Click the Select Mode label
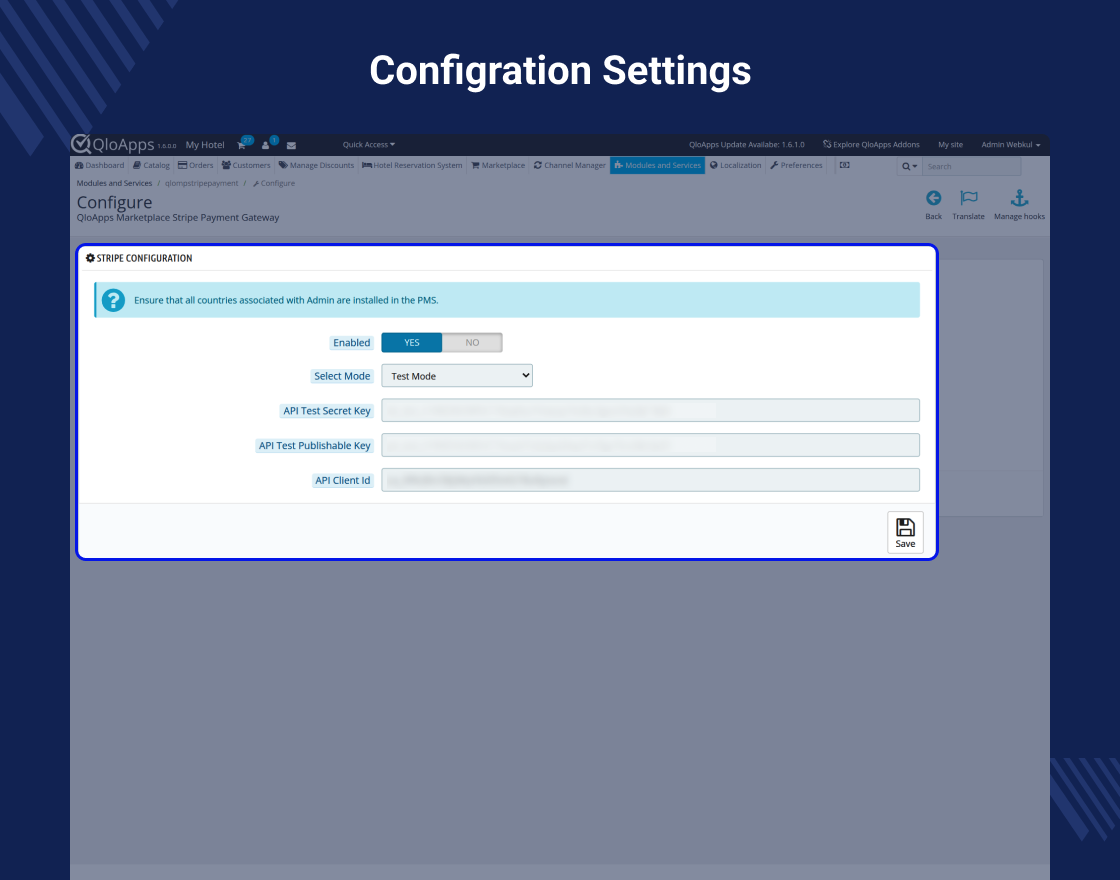 tap(342, 376)
